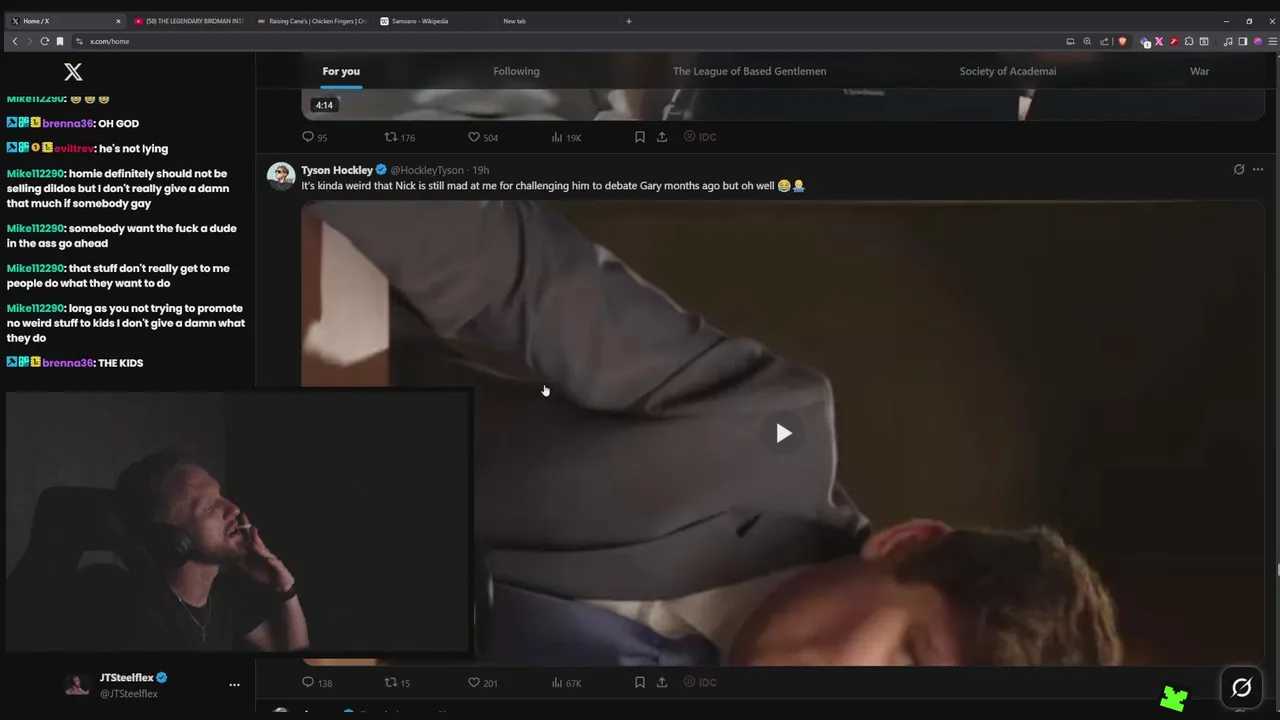Click IDC button on Tyson's post

click(700, 682)
